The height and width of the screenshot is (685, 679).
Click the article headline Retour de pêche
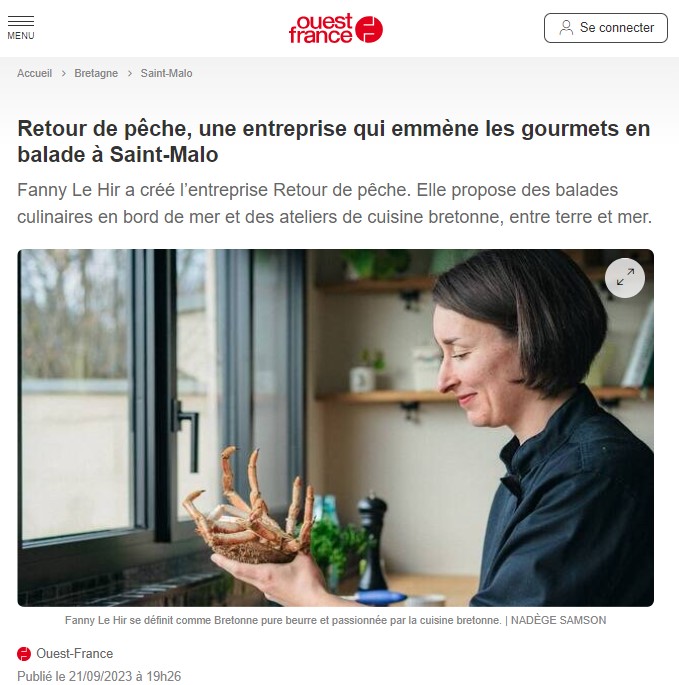point(334,141)
